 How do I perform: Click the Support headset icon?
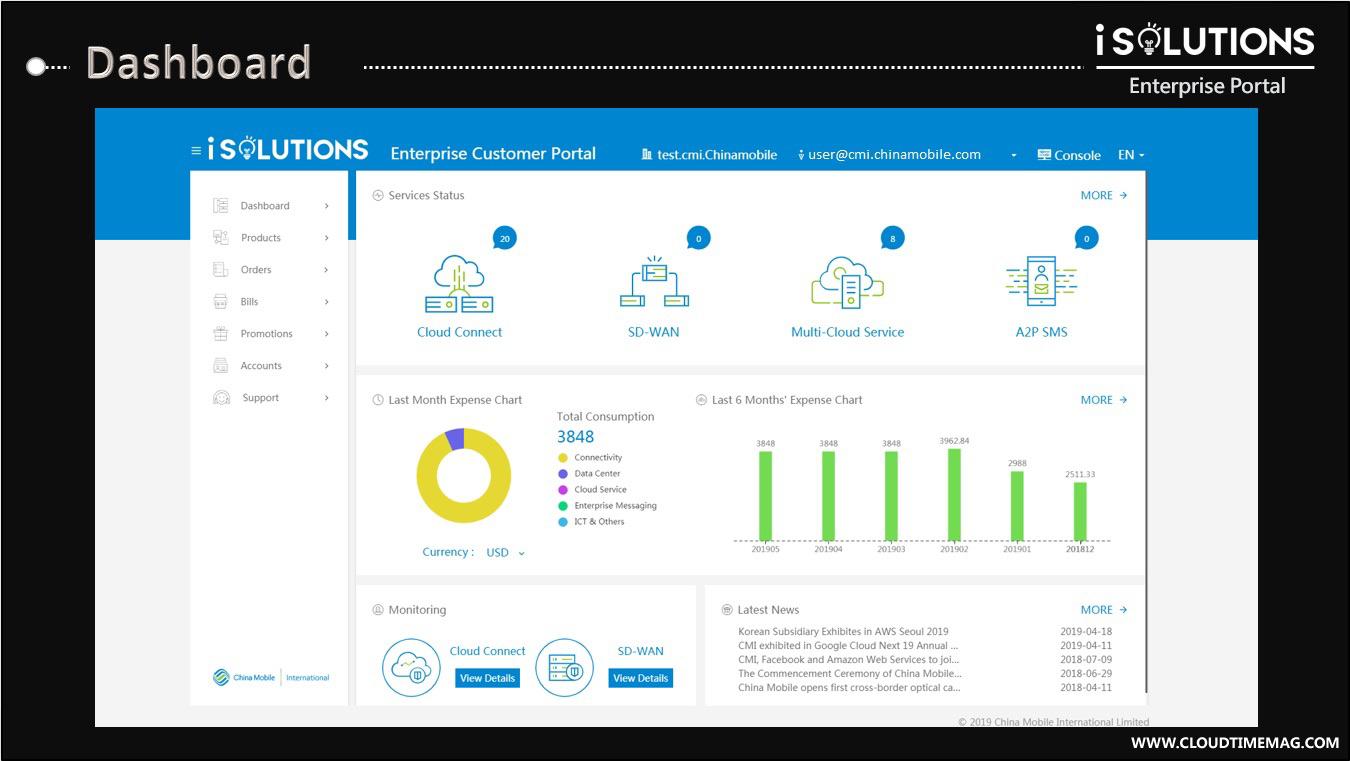[x=221, y=397]
